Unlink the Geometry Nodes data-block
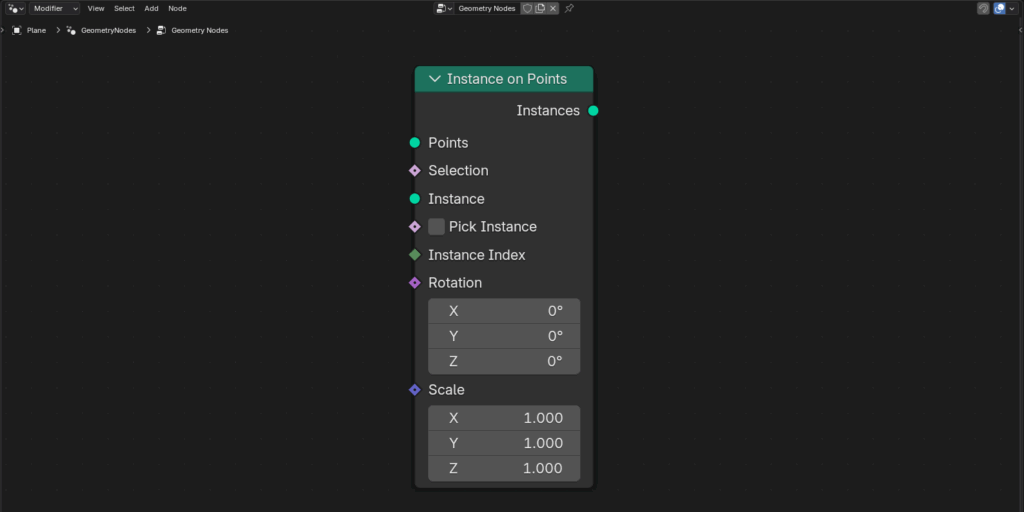 552,8
